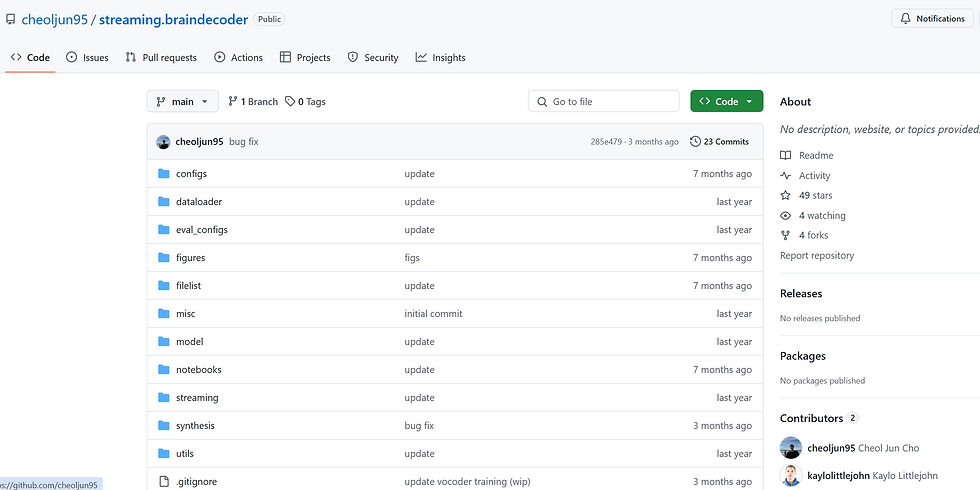Screen dimensions: 980x490
Task: Click the notebooks folder icon
Action: point(164,369)
